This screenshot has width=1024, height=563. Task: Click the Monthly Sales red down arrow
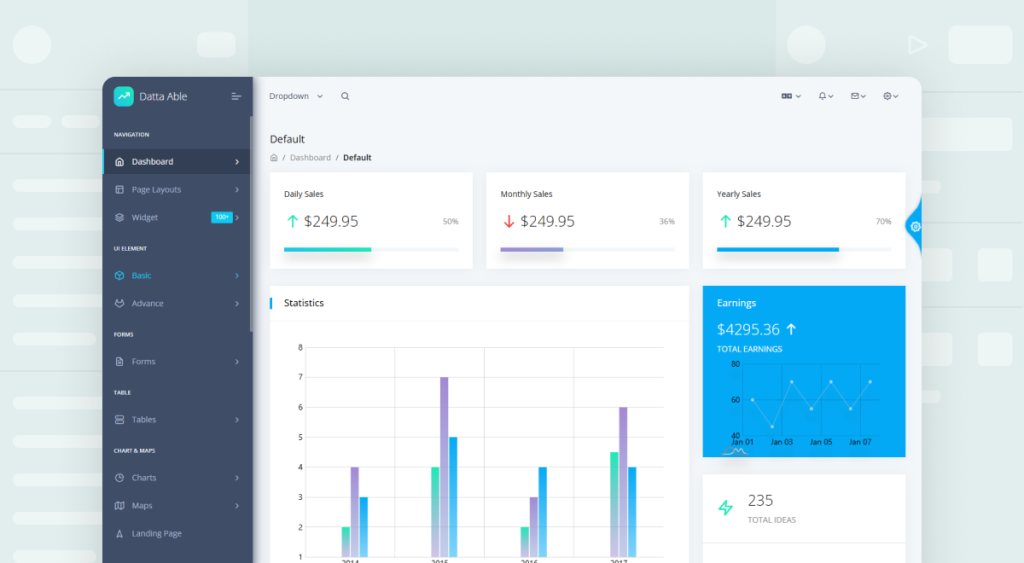click(509, 221)
